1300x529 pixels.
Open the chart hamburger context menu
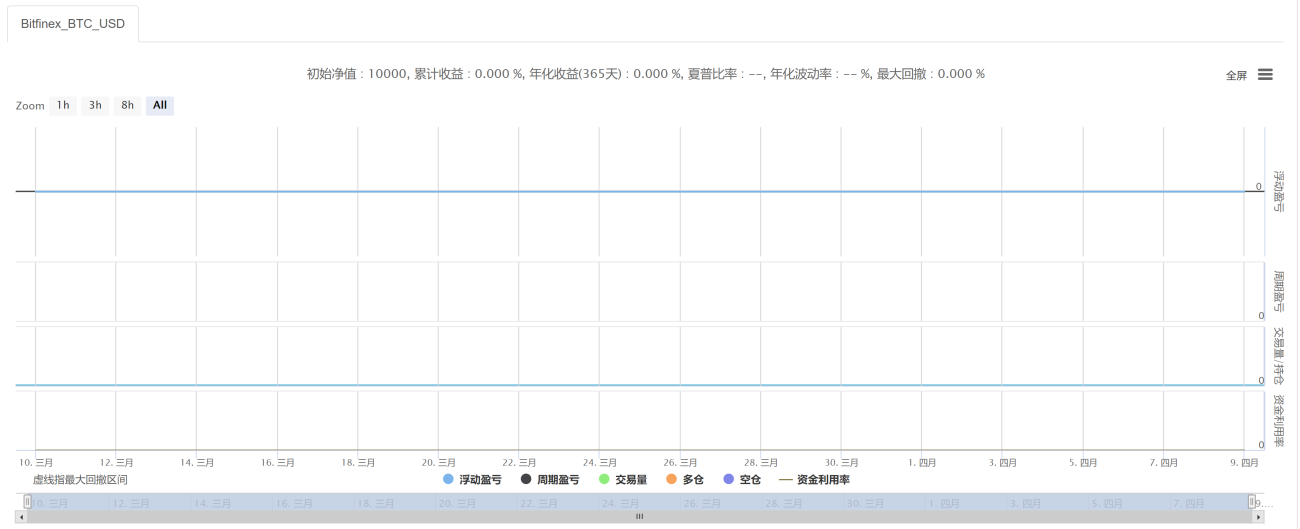[1265, 75]
